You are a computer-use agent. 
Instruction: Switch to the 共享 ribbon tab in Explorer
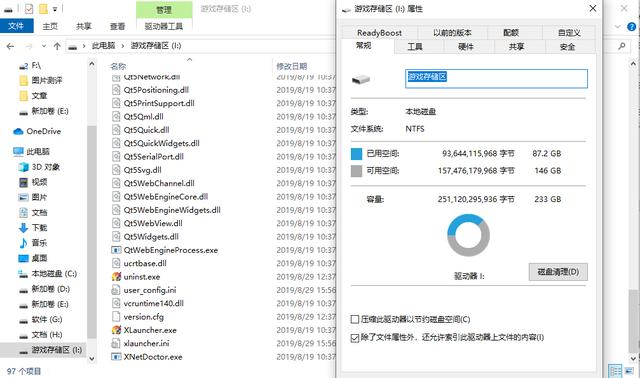tap(84, 26)
